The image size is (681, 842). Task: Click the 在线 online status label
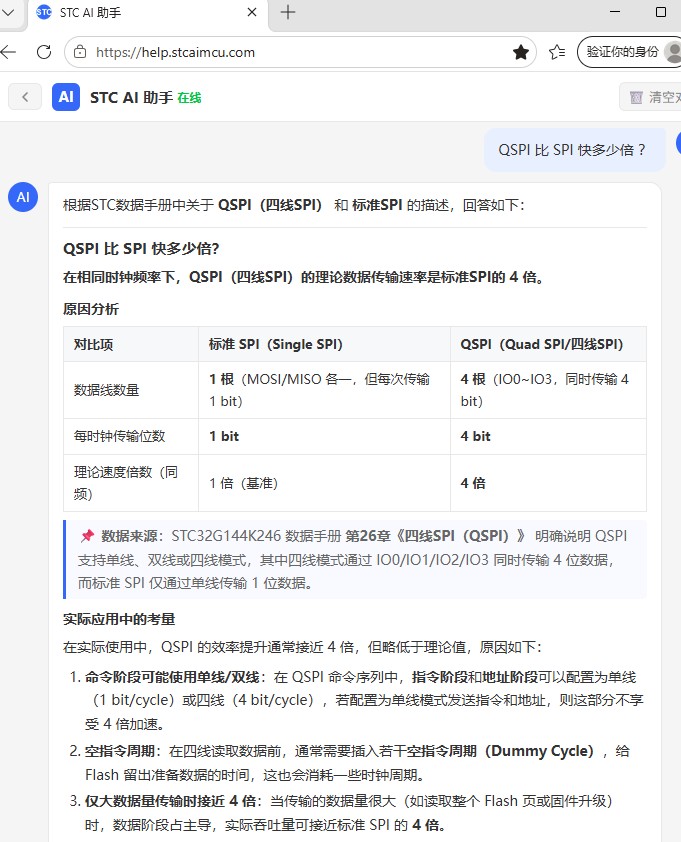point(189,98)
